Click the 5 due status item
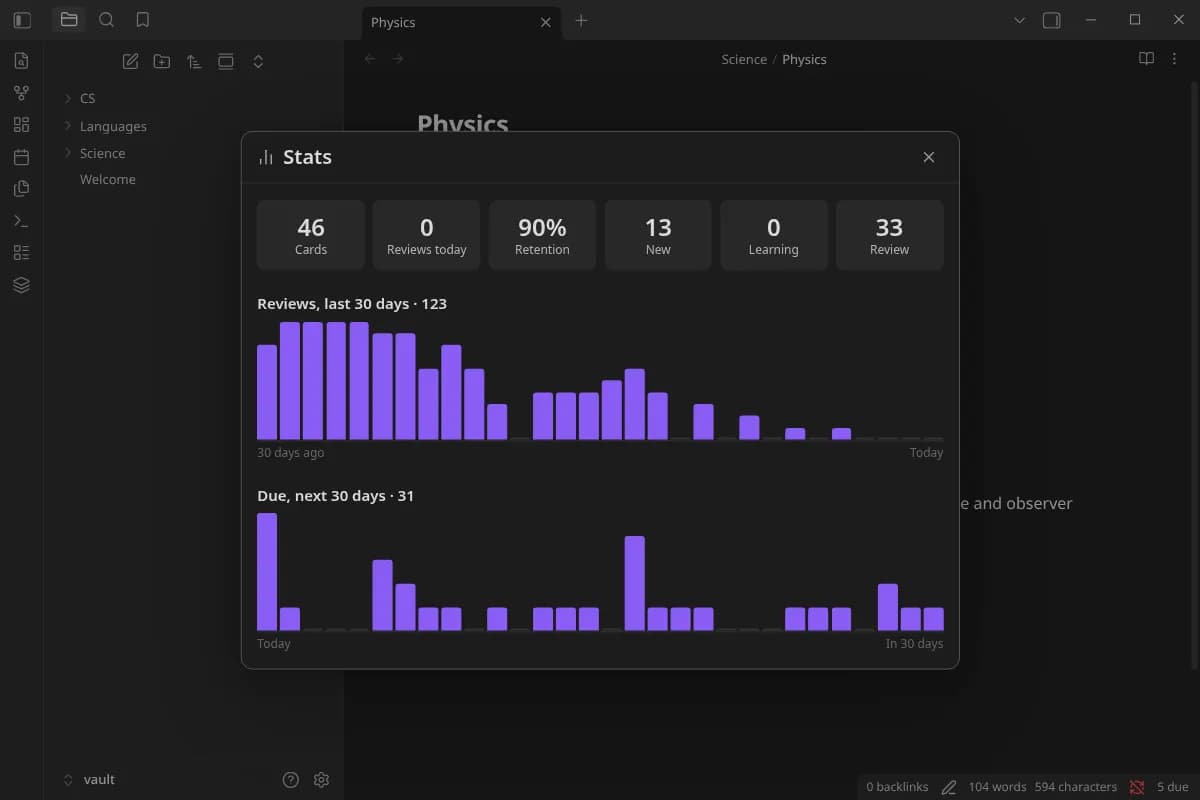This screenshot has width=1200, height=800. click(1173, 787)
